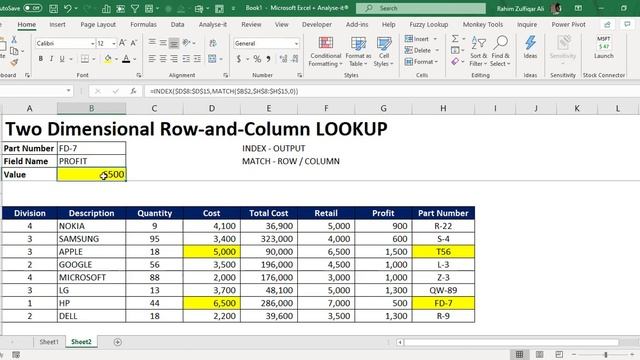Switch to Sheet1 tab
The height and width of the screenshot is (360, 640).
coord(49,342)
